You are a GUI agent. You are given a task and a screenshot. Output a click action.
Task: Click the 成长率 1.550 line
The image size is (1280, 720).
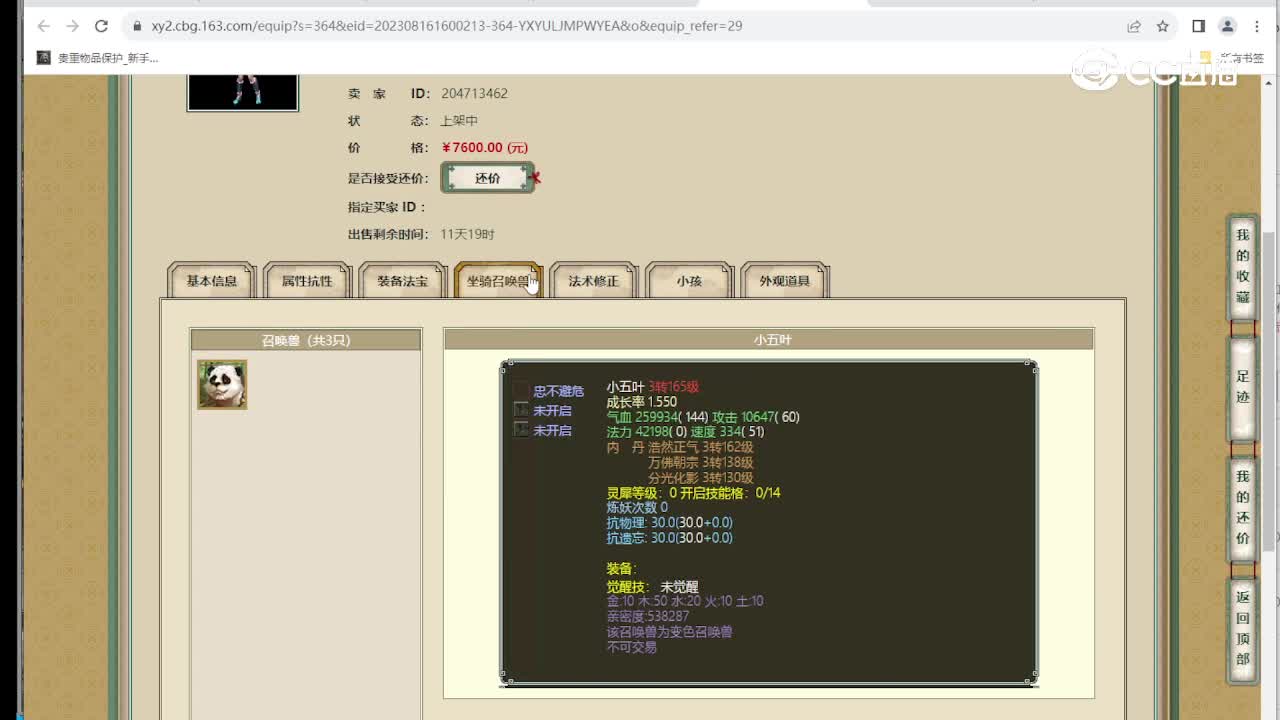coord(641,402)
